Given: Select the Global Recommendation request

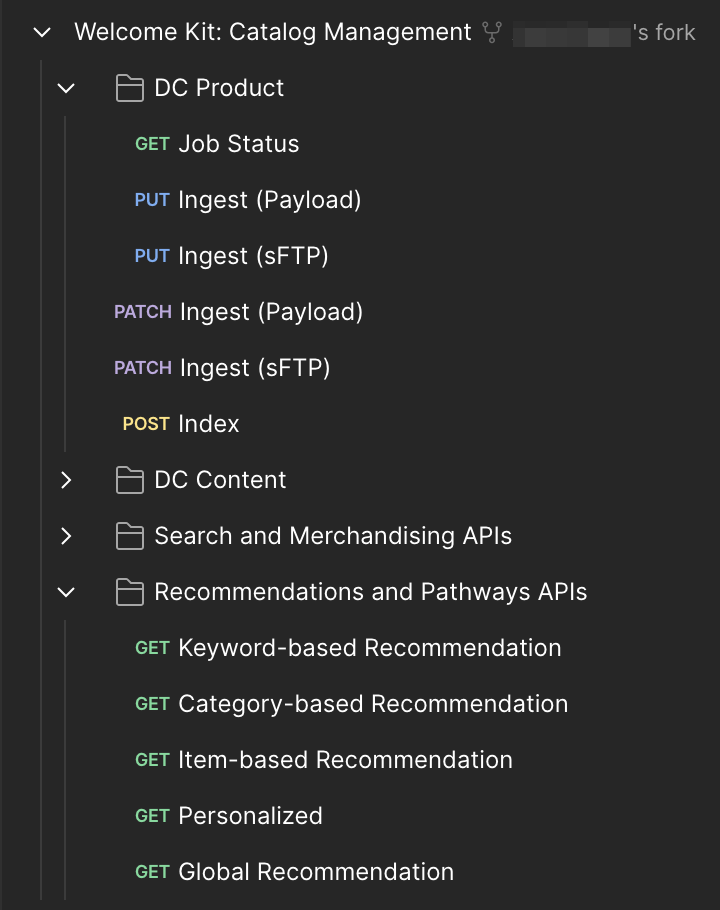Looking at the screenshot, I should (316, 872).
